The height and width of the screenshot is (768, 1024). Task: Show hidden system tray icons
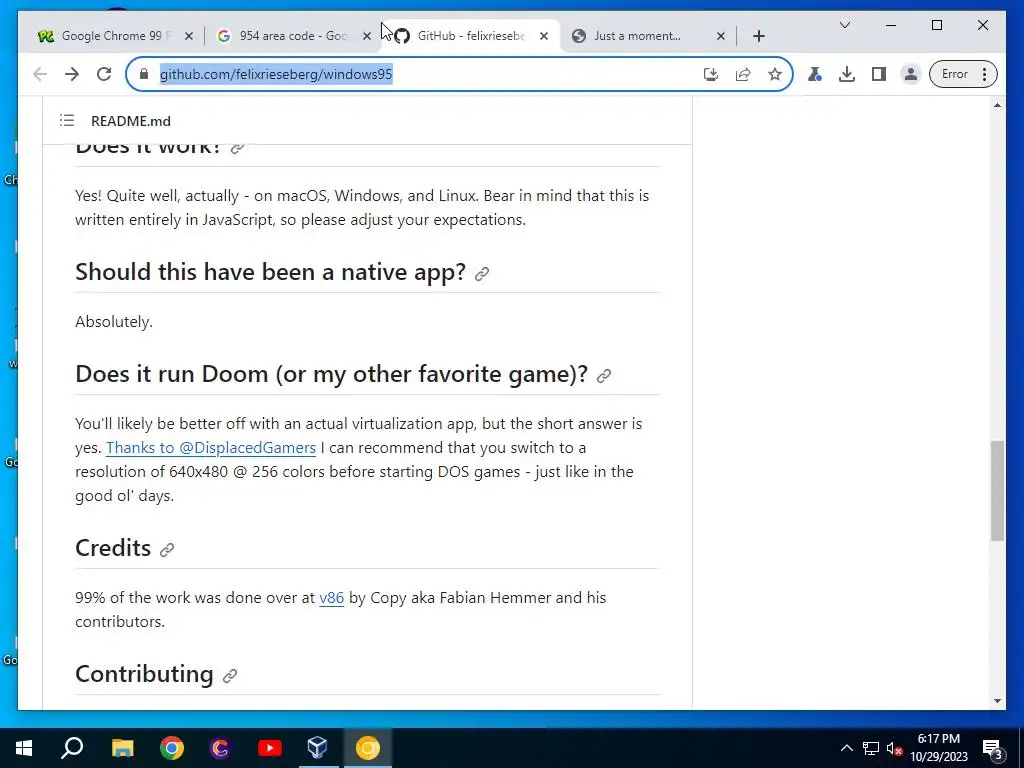(x=846, y=748)
